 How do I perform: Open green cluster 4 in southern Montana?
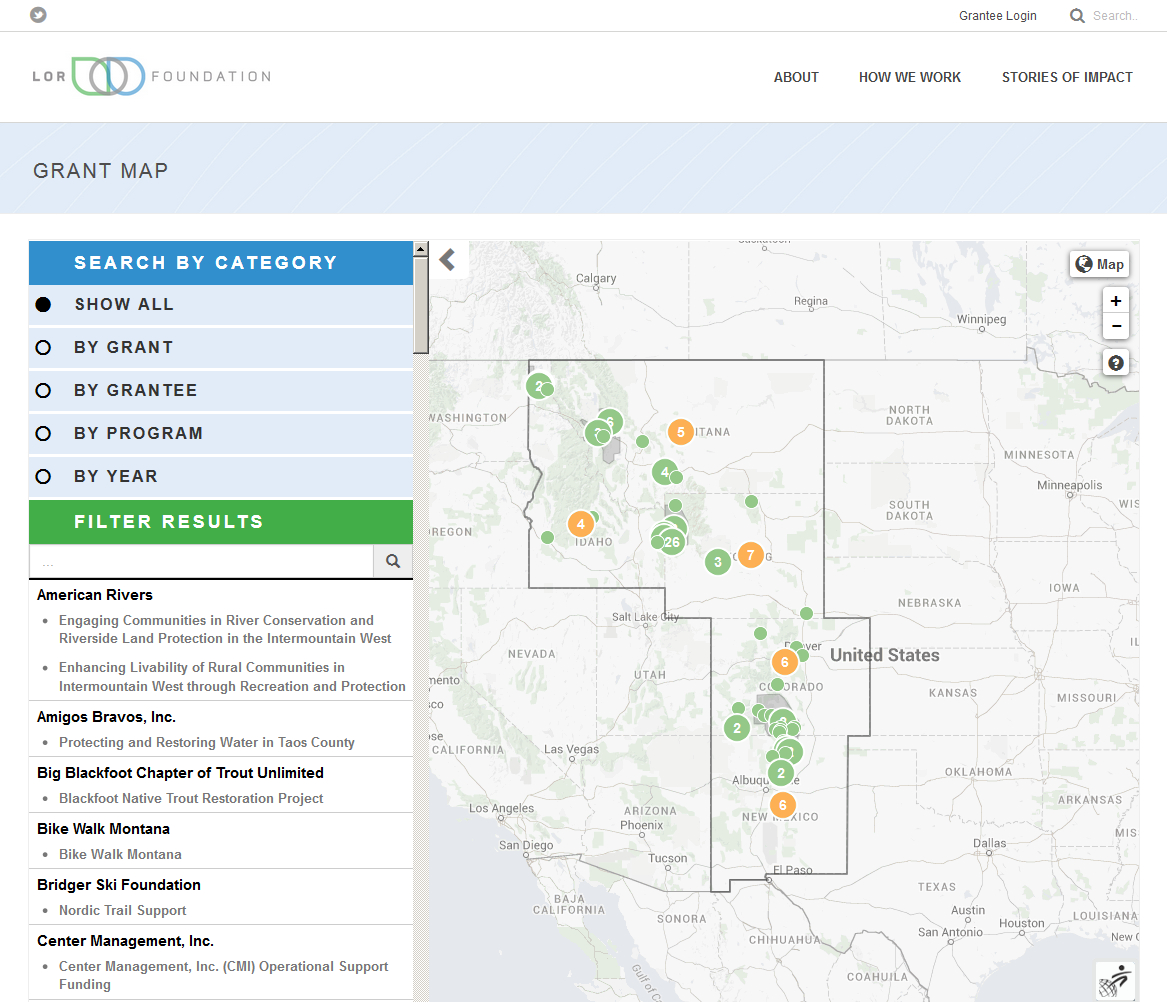point(665,472)
